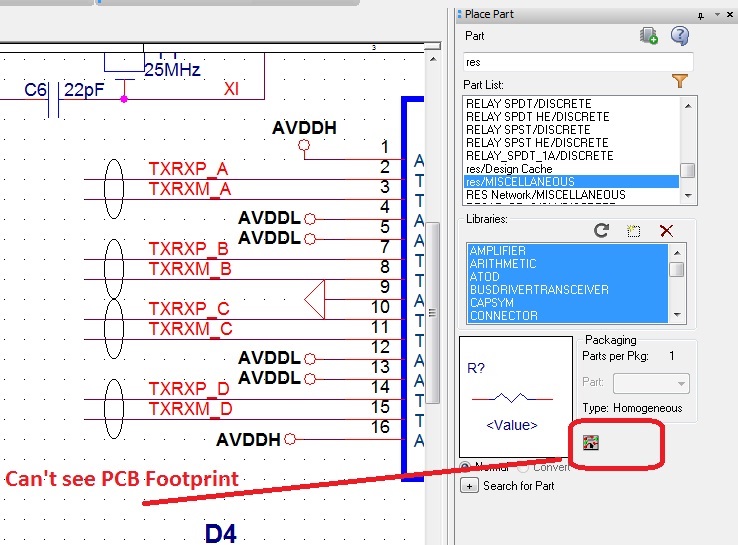This screenshot has height=545, width=738.
Task: Select the Normal radio button
Action: point(466,466)
